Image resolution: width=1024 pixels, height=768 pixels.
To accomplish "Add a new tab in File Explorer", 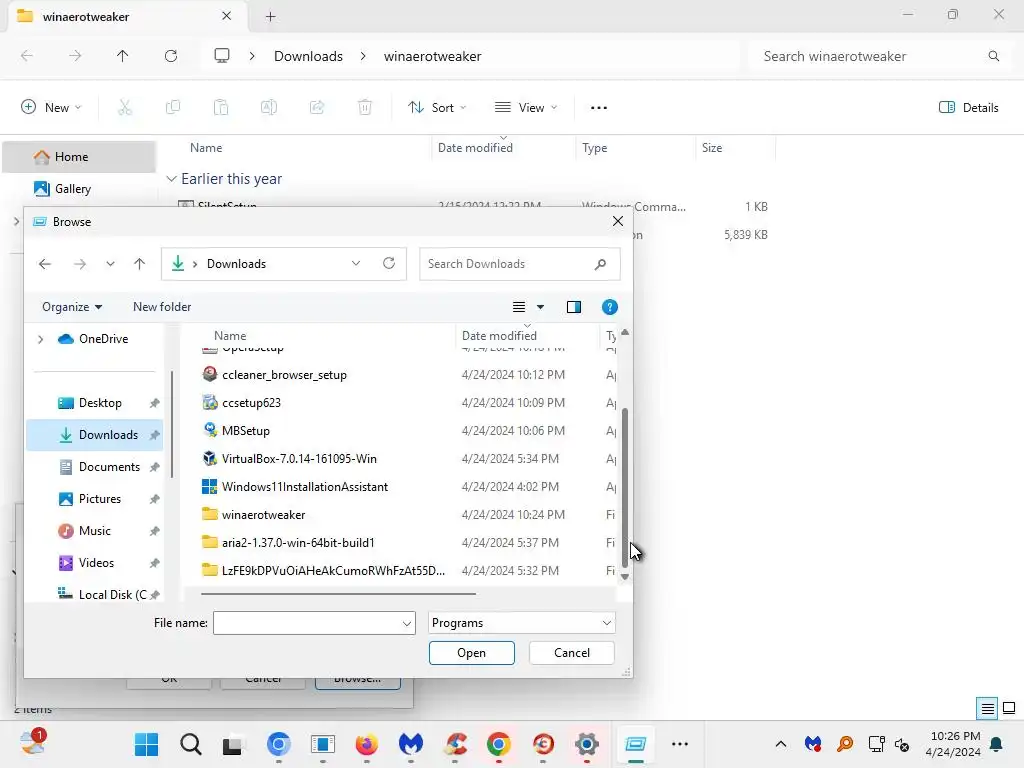I will [270, 17].
